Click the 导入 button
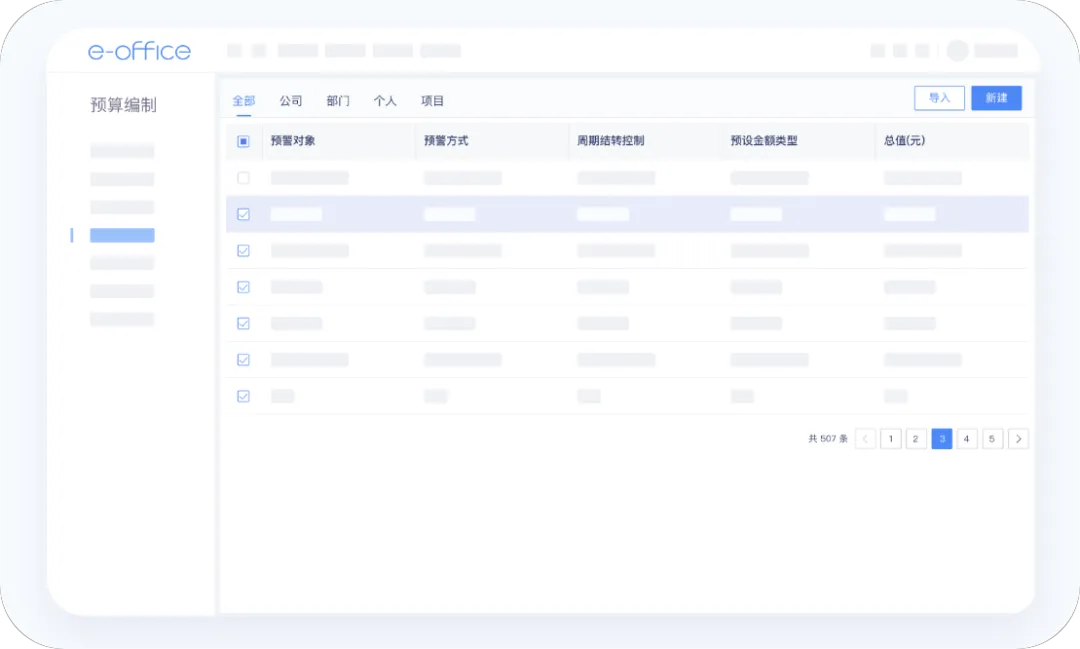Viewport: 1080px width, 649px height. (939, 98)
